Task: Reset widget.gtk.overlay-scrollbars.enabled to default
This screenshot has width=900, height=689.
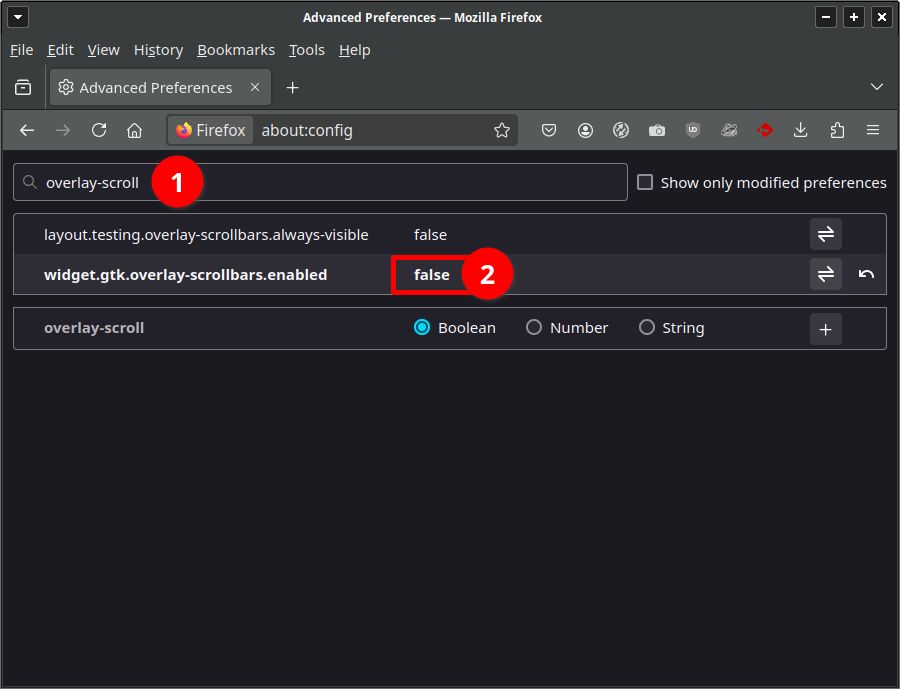Action: point(866,274)
